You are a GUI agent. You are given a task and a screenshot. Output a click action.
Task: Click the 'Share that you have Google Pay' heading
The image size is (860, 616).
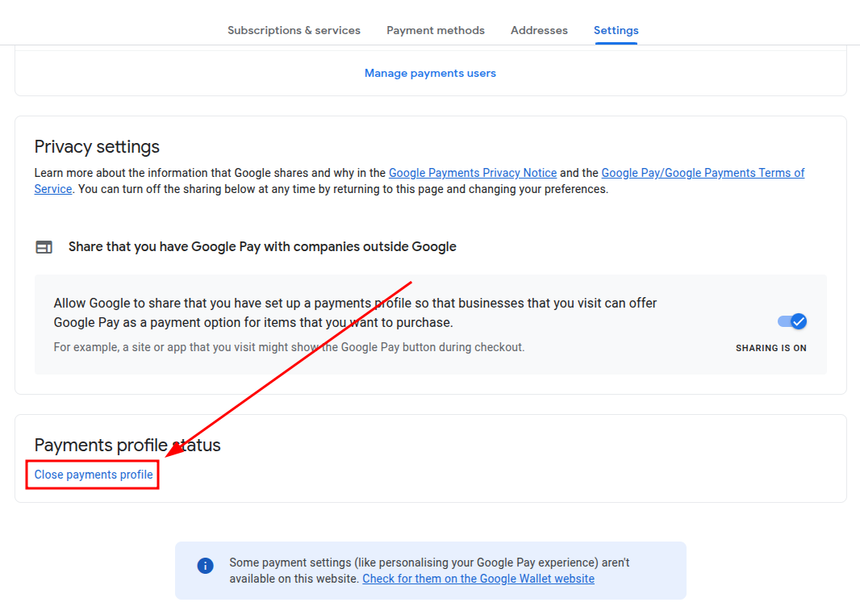point(262,247)
